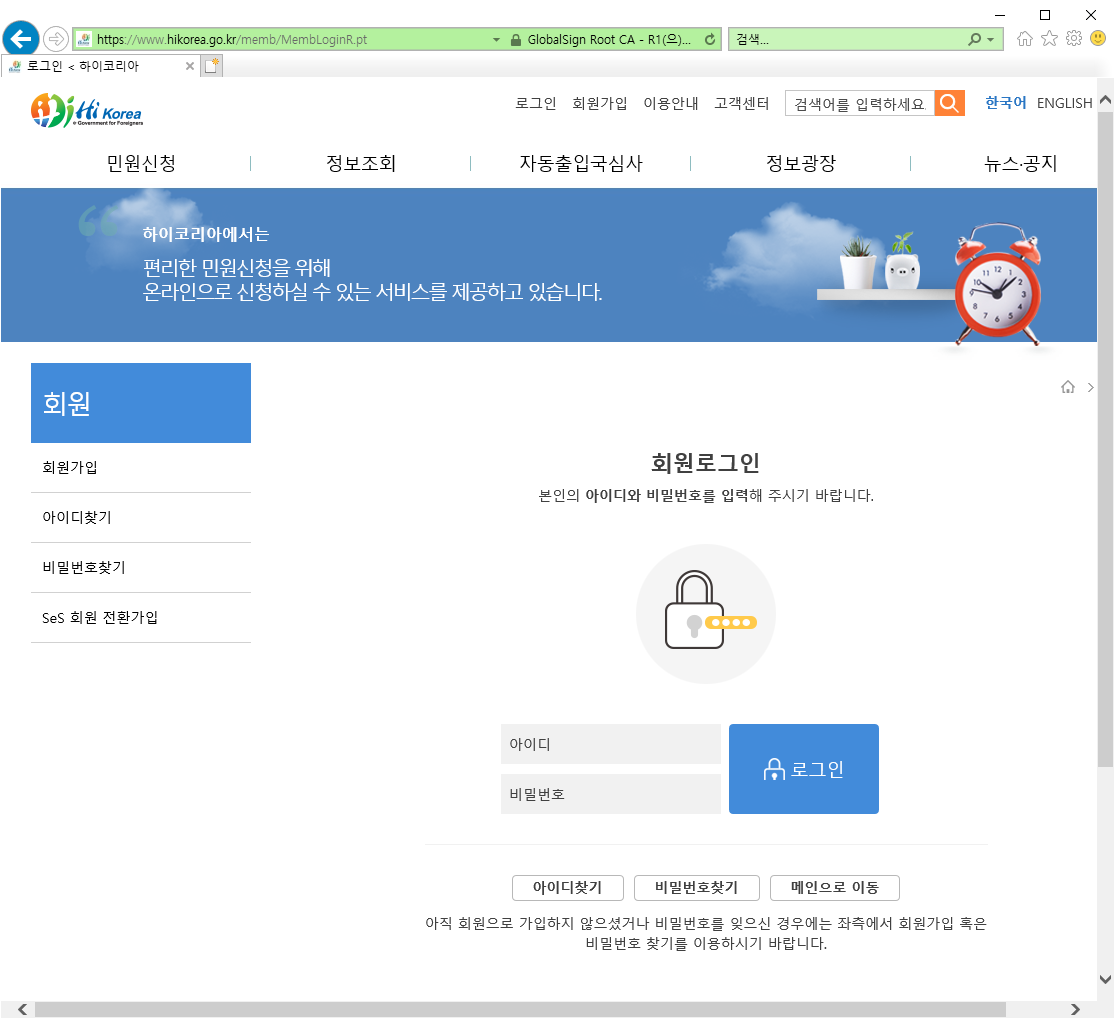
Task: Switch language to ENGLISH
Action: [1065, 103]
